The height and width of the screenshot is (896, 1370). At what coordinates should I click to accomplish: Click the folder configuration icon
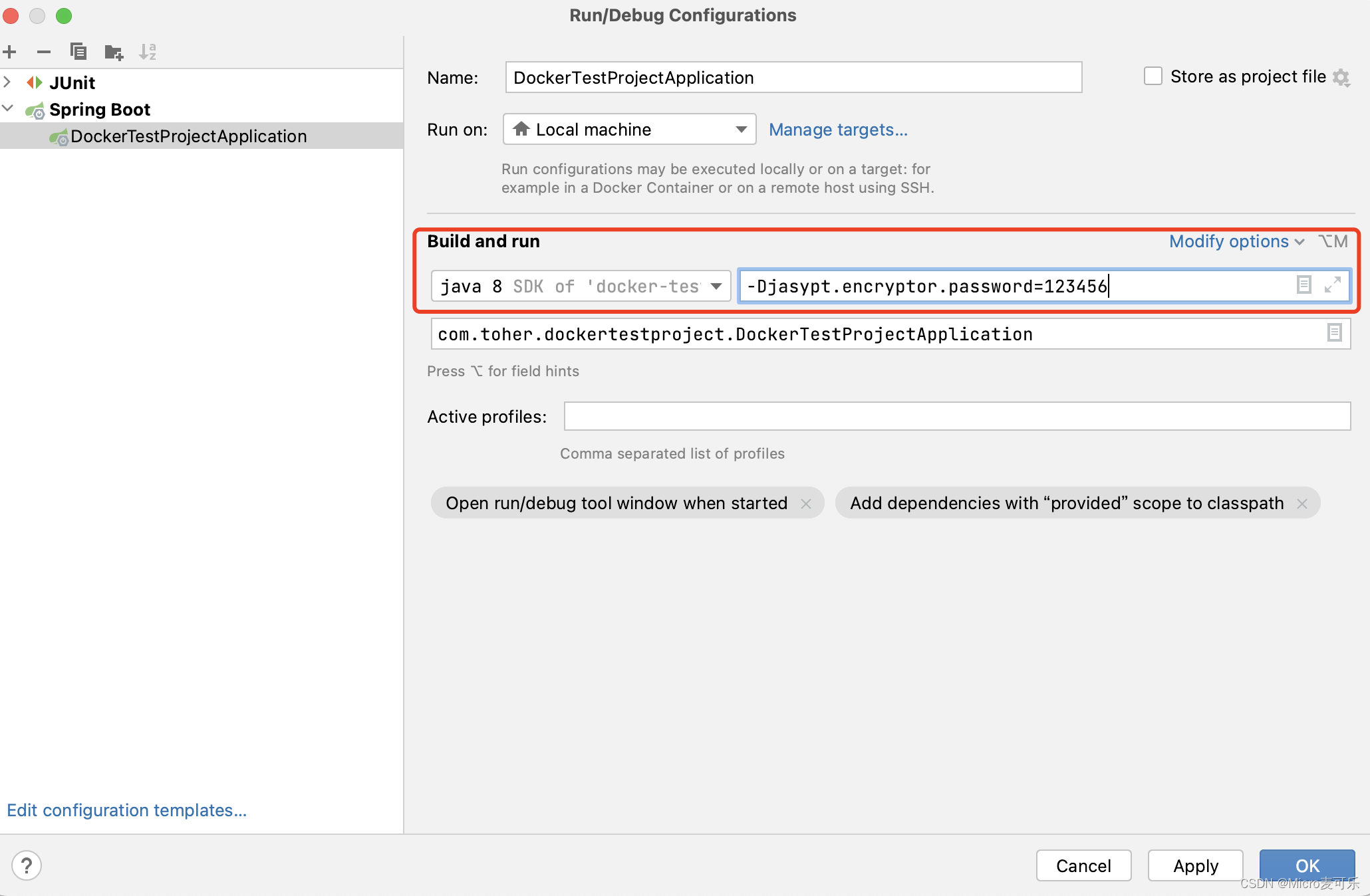[113, 51]
